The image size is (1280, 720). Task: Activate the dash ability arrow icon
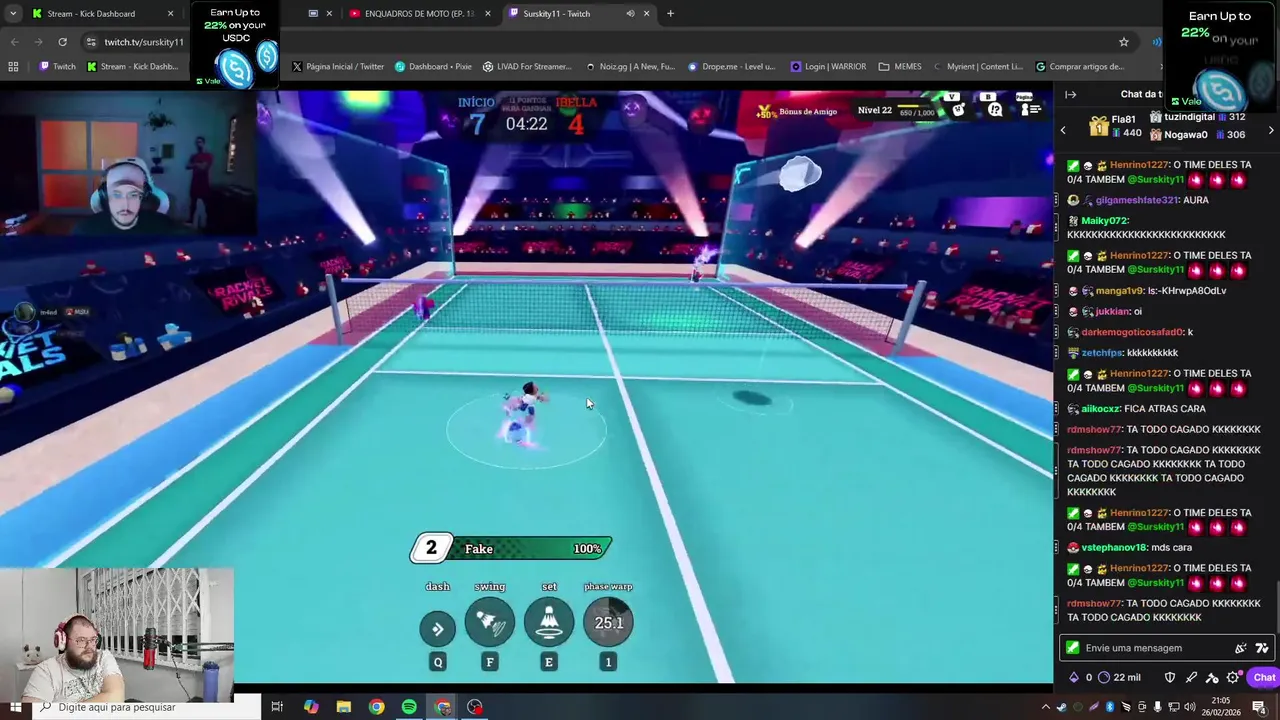click(437, 628)
